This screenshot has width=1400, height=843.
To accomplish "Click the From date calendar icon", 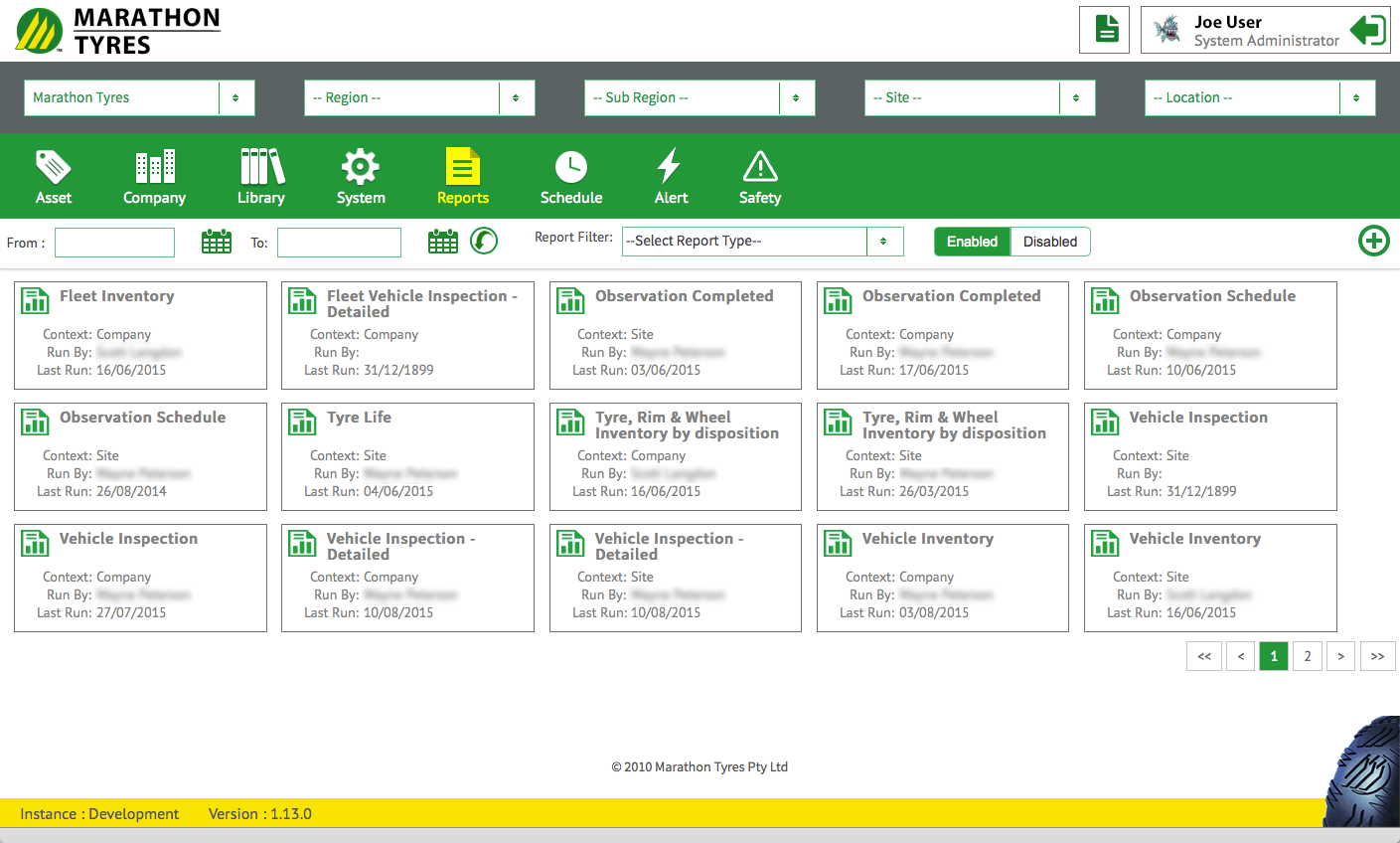I will click(x=216, y=242).
